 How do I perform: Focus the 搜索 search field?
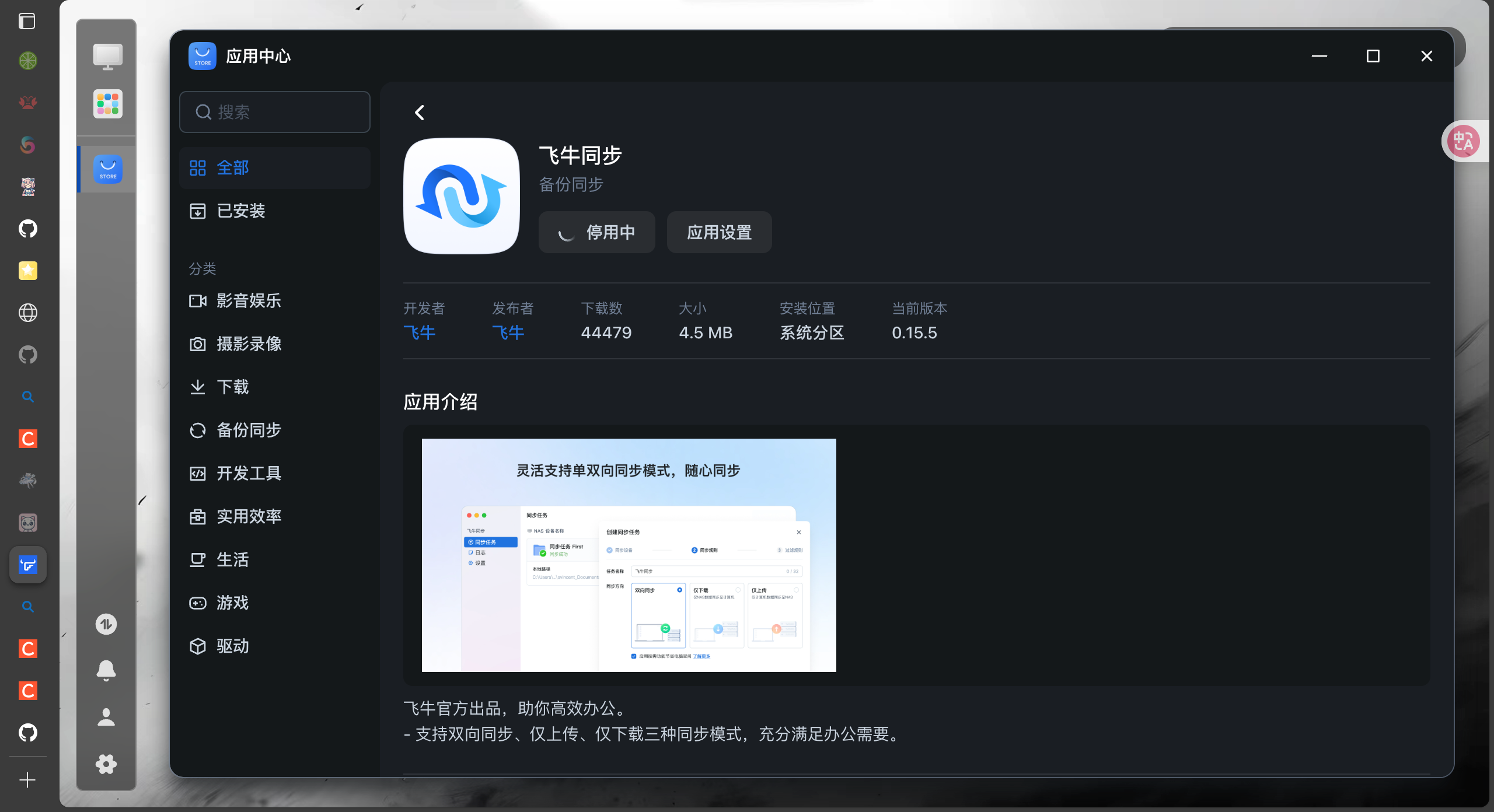[x=275, y=112]
